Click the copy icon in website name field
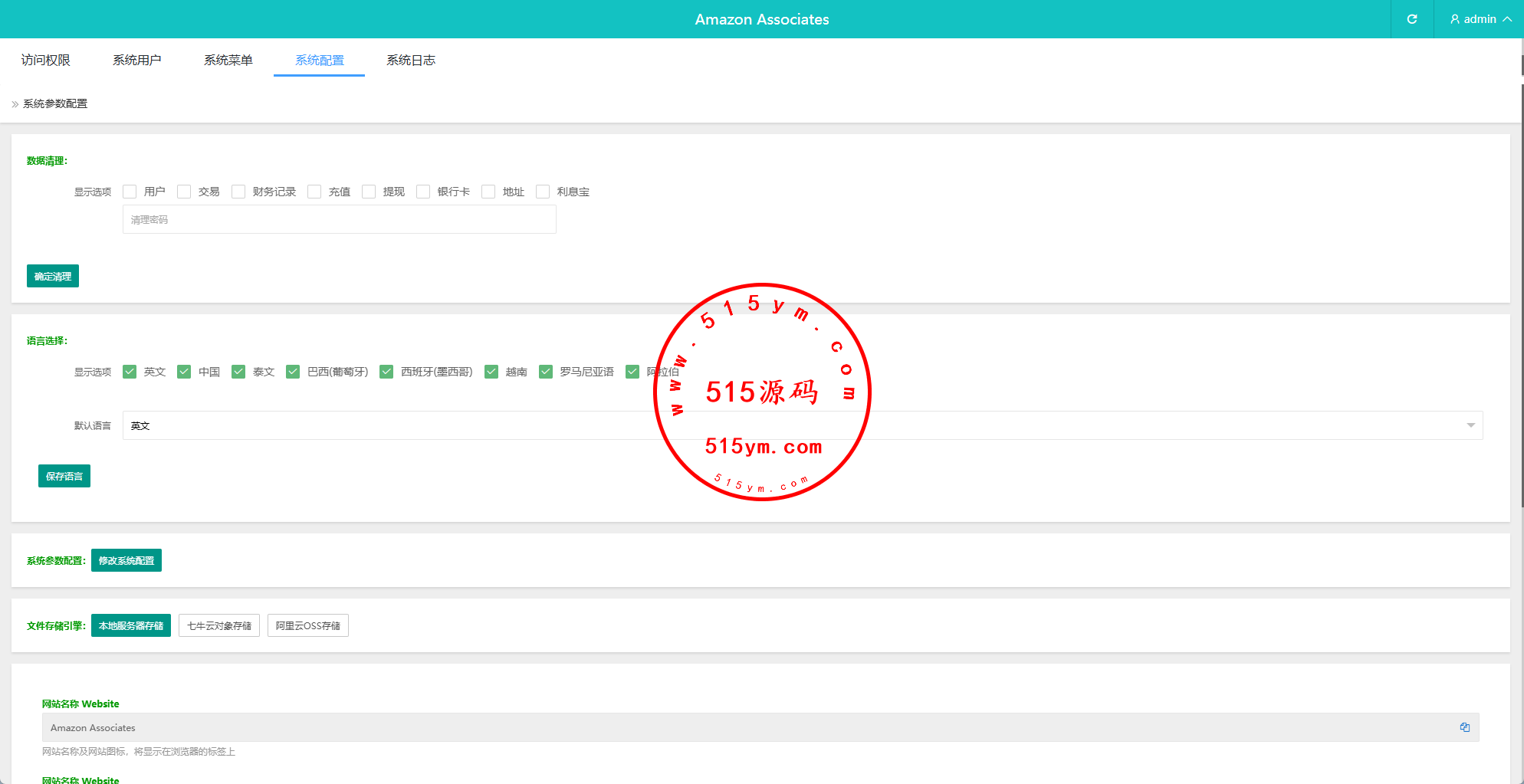 (1464, 727)
